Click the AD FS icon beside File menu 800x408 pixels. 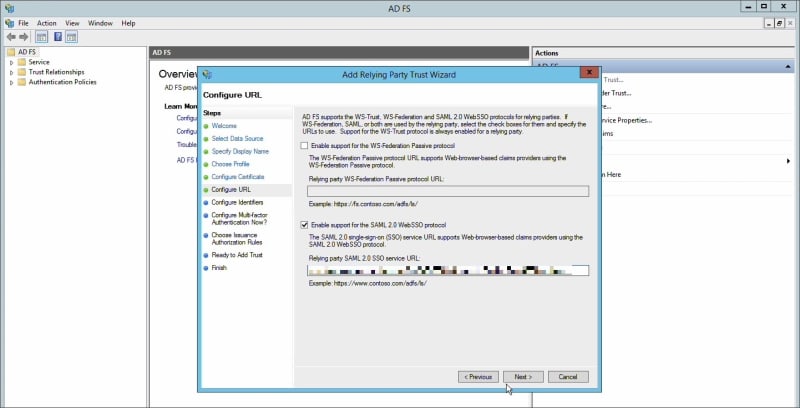9,23
